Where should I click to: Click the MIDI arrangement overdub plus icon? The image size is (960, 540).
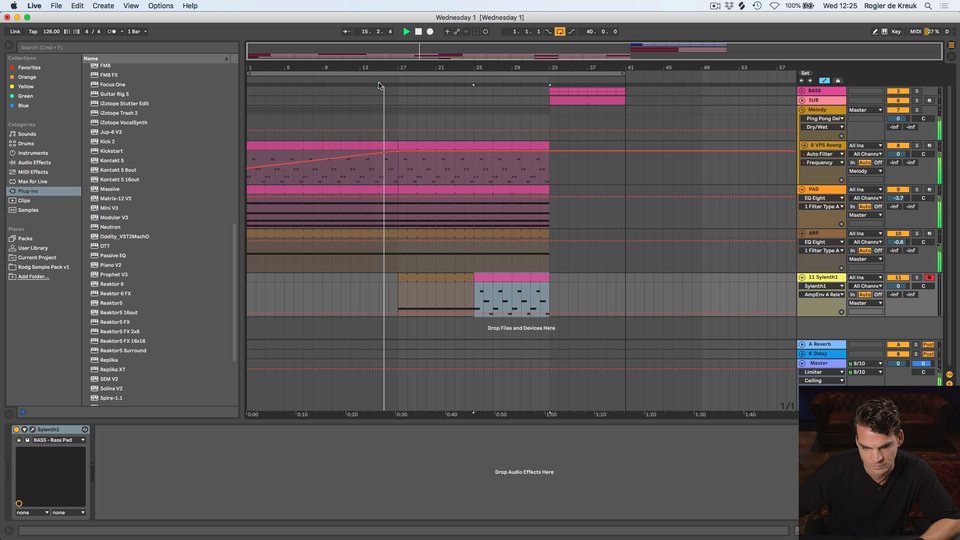(x=447, y=31)
